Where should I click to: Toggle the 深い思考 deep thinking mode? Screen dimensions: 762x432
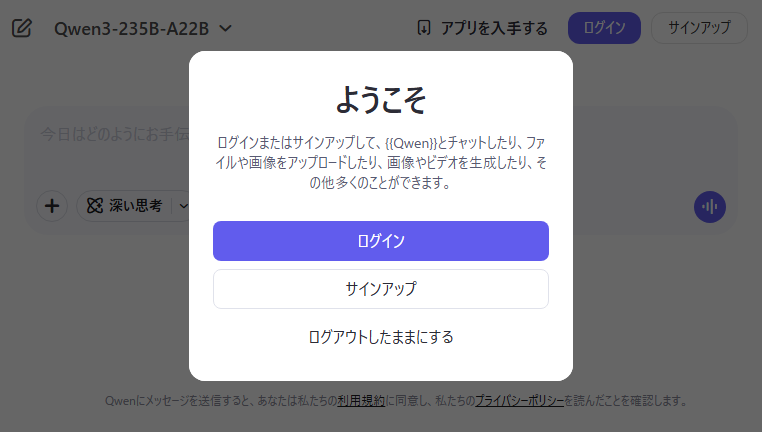point(124,206)
